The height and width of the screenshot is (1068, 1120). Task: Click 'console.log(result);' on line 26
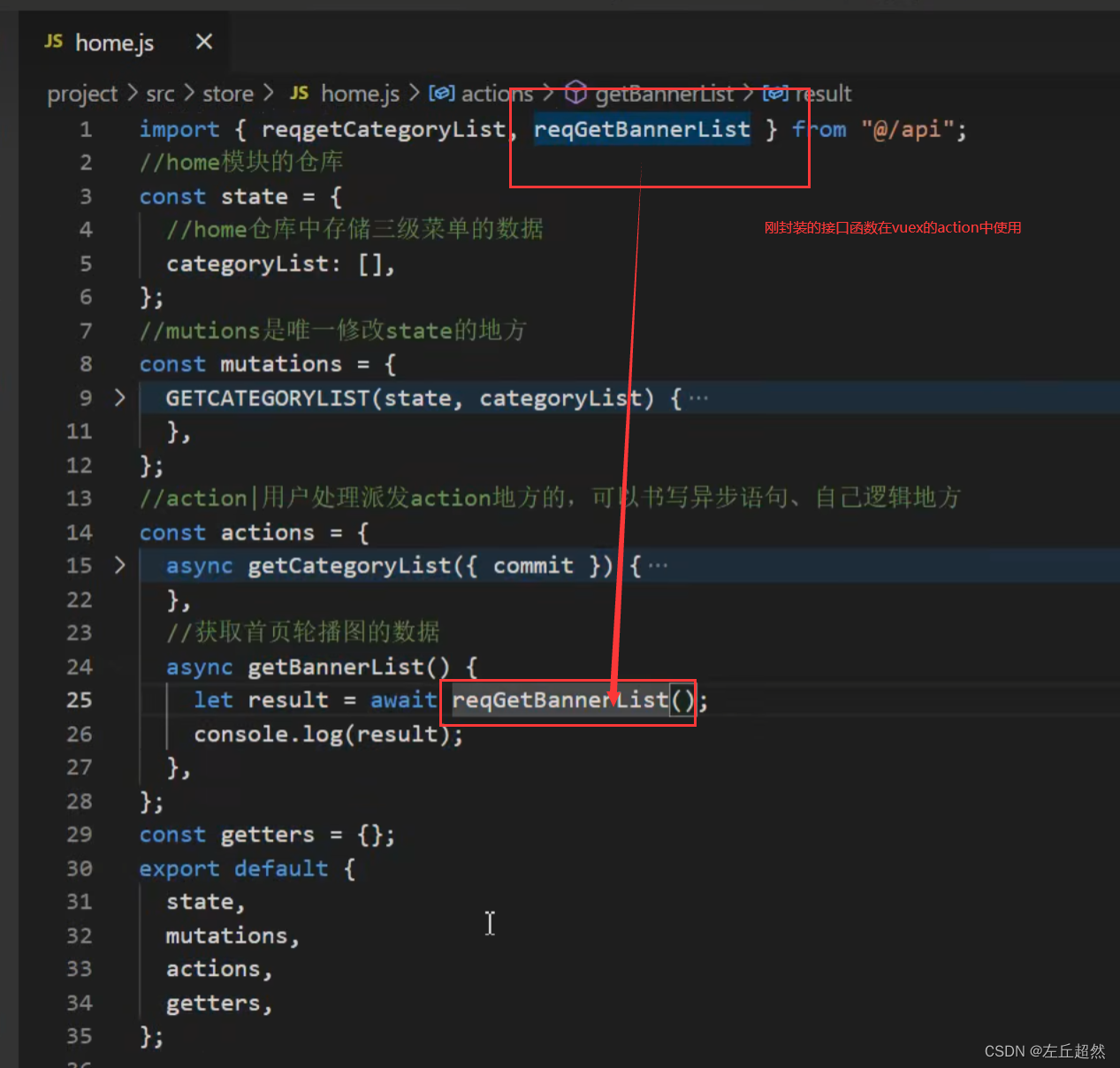click(x=329, y=734)
